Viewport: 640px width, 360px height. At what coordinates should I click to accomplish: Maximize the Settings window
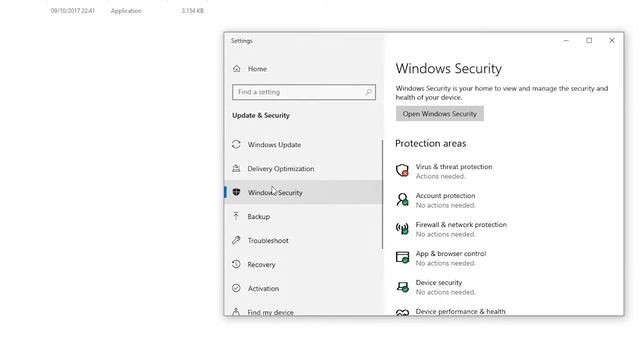click(x=589, y=40)
